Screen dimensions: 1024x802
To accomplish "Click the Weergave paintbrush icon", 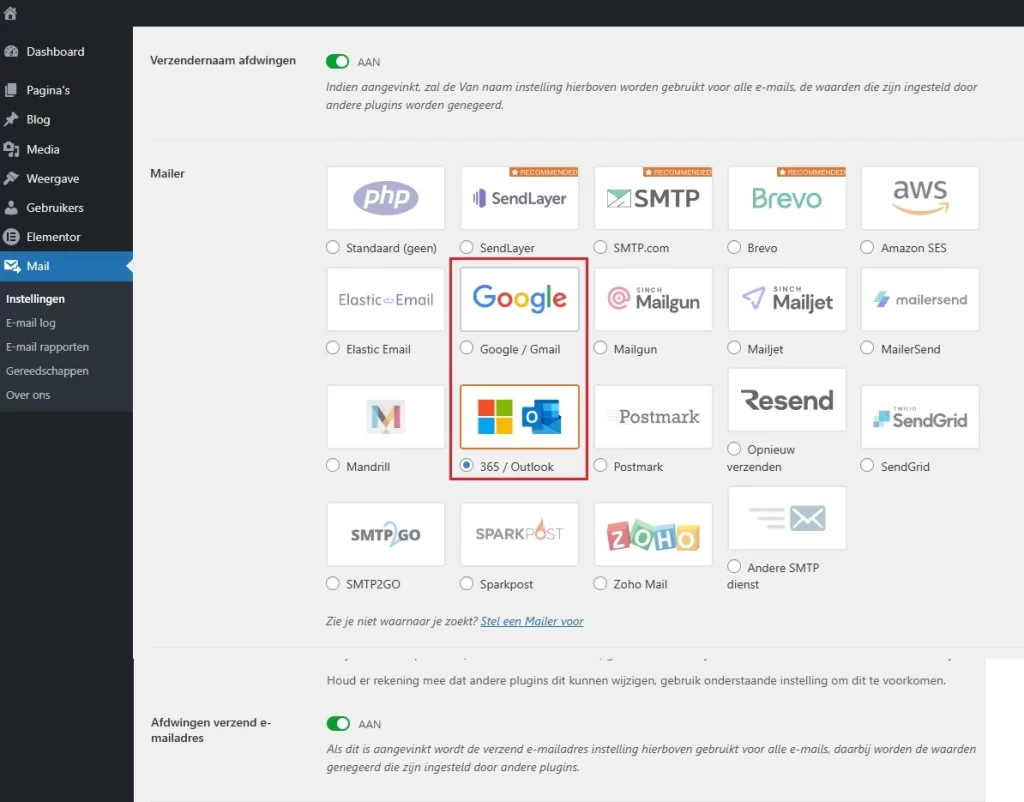I will (11, 178).
